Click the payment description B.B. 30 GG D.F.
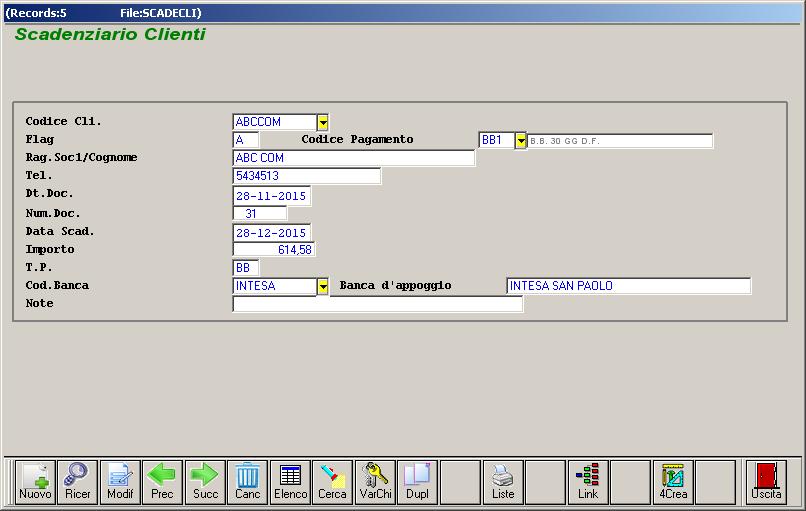Screen dimensions: 806x511 click(x=620, y=140)
